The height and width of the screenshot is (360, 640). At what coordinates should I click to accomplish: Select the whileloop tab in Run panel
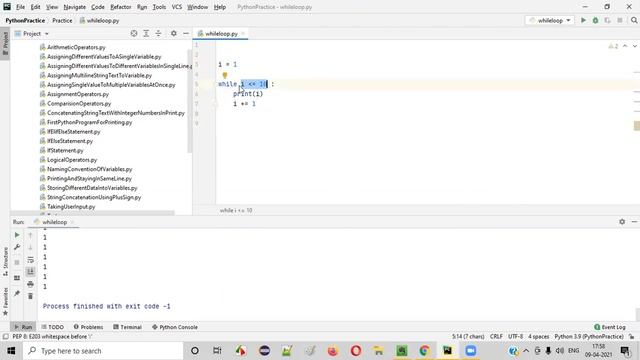54,222
